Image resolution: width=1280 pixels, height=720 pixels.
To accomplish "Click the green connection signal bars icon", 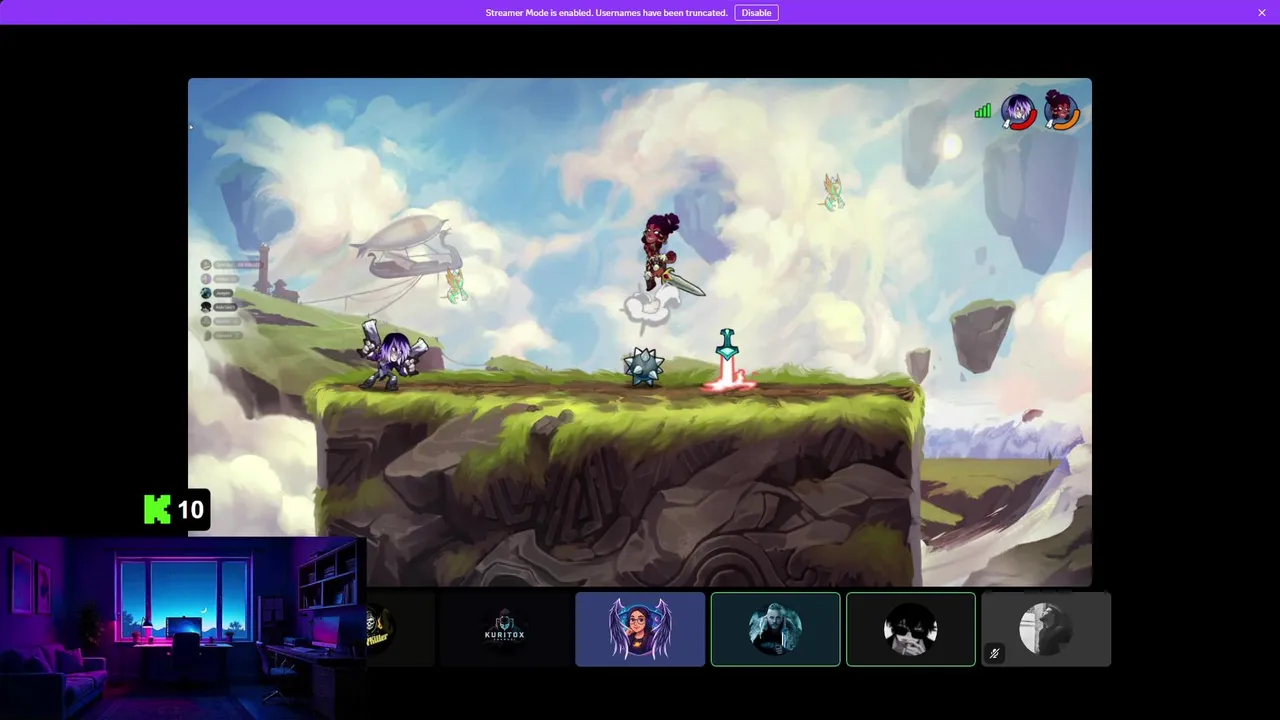I will pos(983,111).
